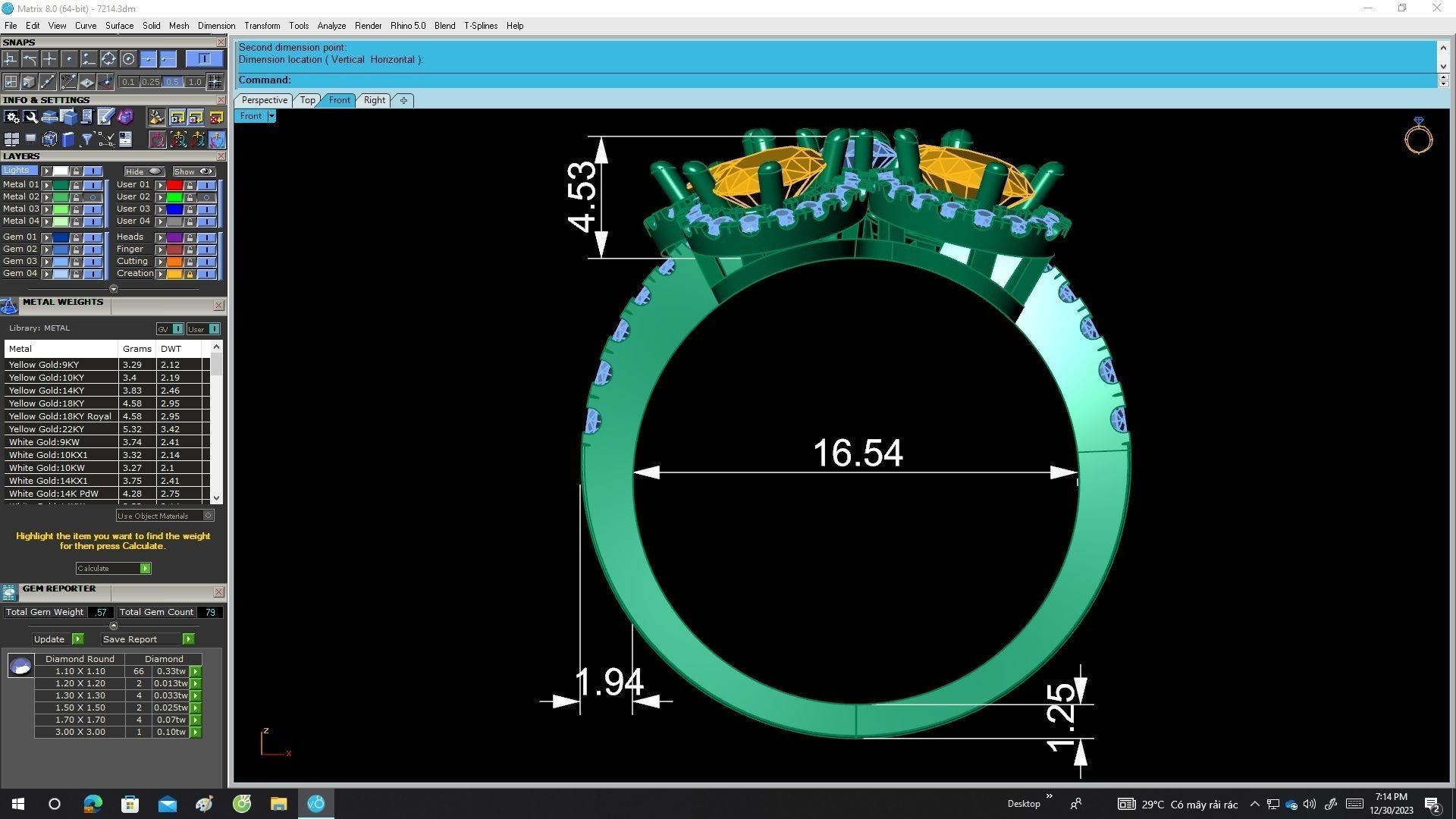Click the red User 01 color swatch
The image size is (1456, 819).
click(x=174, y=185)
